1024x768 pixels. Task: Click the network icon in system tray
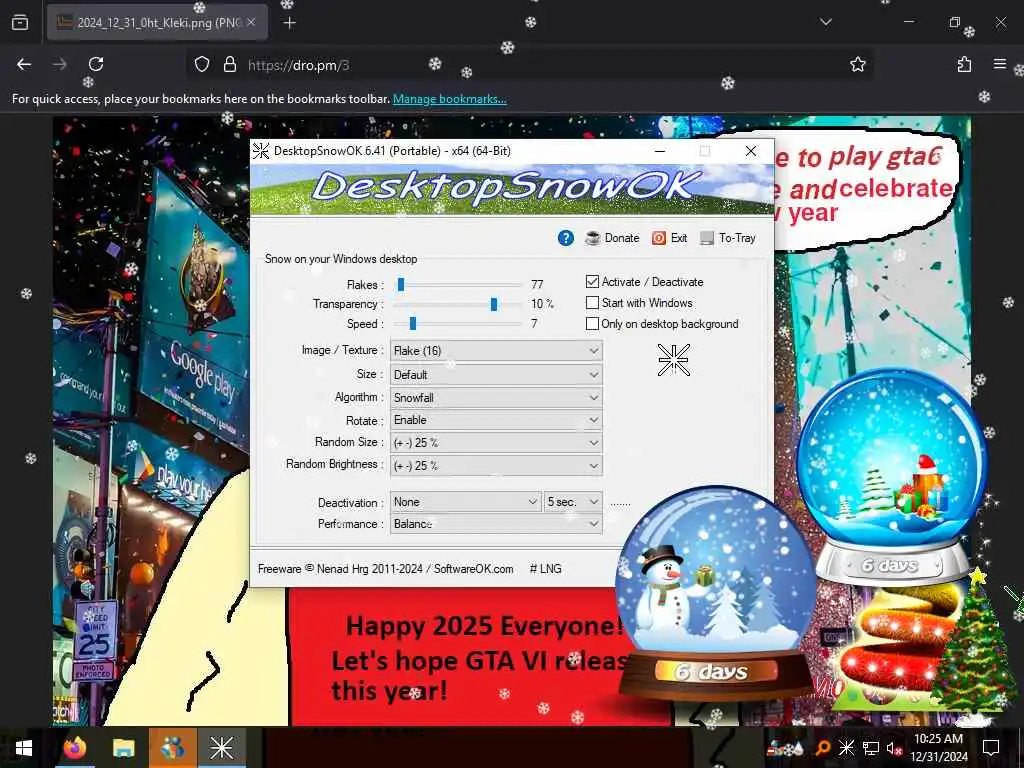871,748
